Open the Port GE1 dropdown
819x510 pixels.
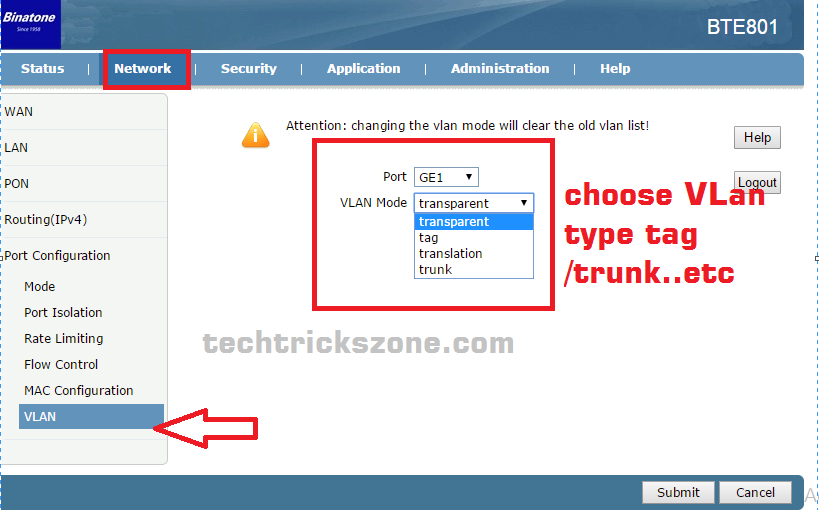coord(446,177)
